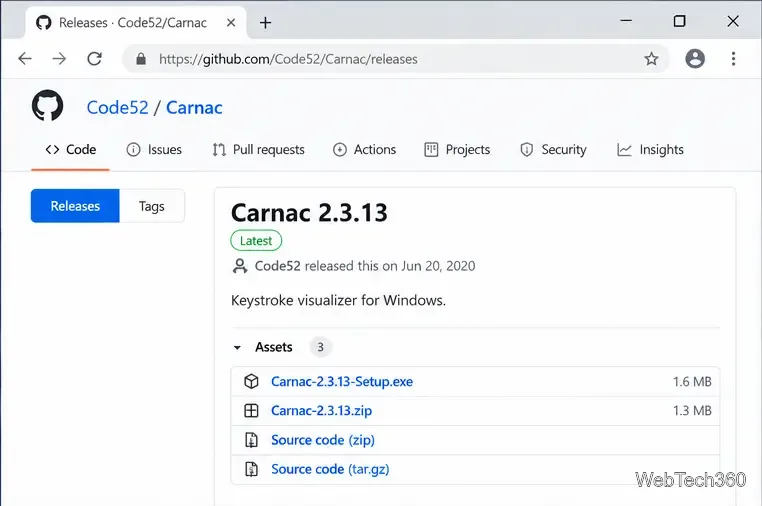
Task: Click the file icon beside Source code (zip)
Action: pyautogui.click(x=251, y=440)
